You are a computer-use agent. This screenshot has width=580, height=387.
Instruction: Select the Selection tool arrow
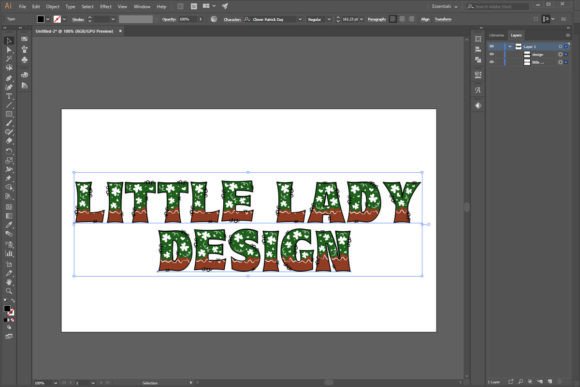click(9, 41)
